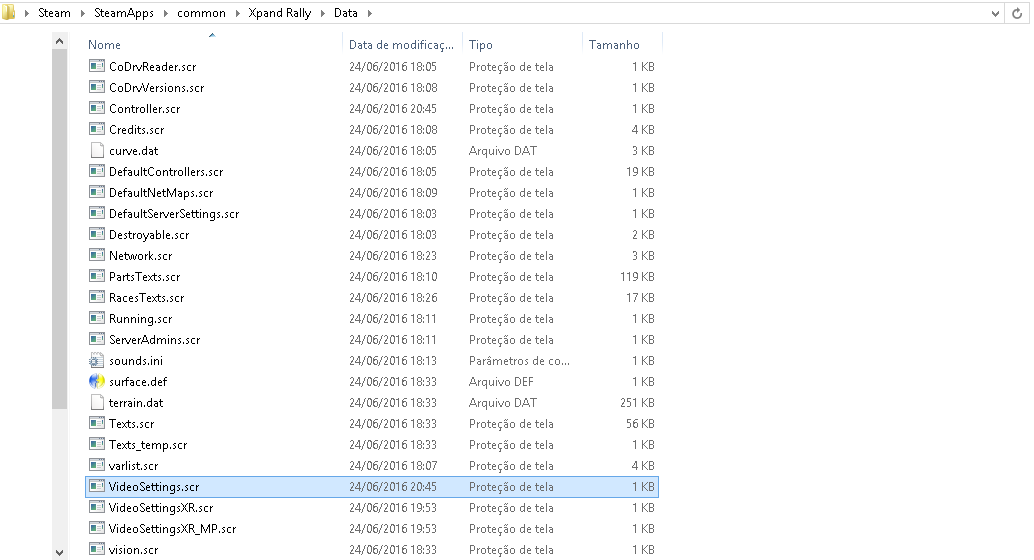Click the VideoSettingsXR_MP.scr file icon
1034x560 pixels.
tap(97, 528)
